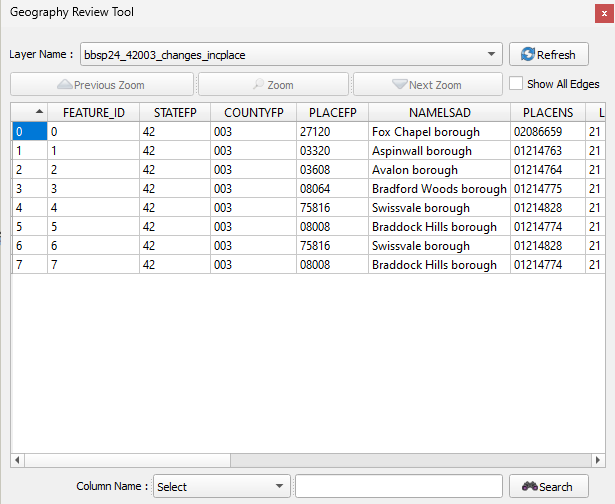This screenshot has width=615, height=504.
Task: Click the Bradford Woods borough cell
Action: coord(439,189)
